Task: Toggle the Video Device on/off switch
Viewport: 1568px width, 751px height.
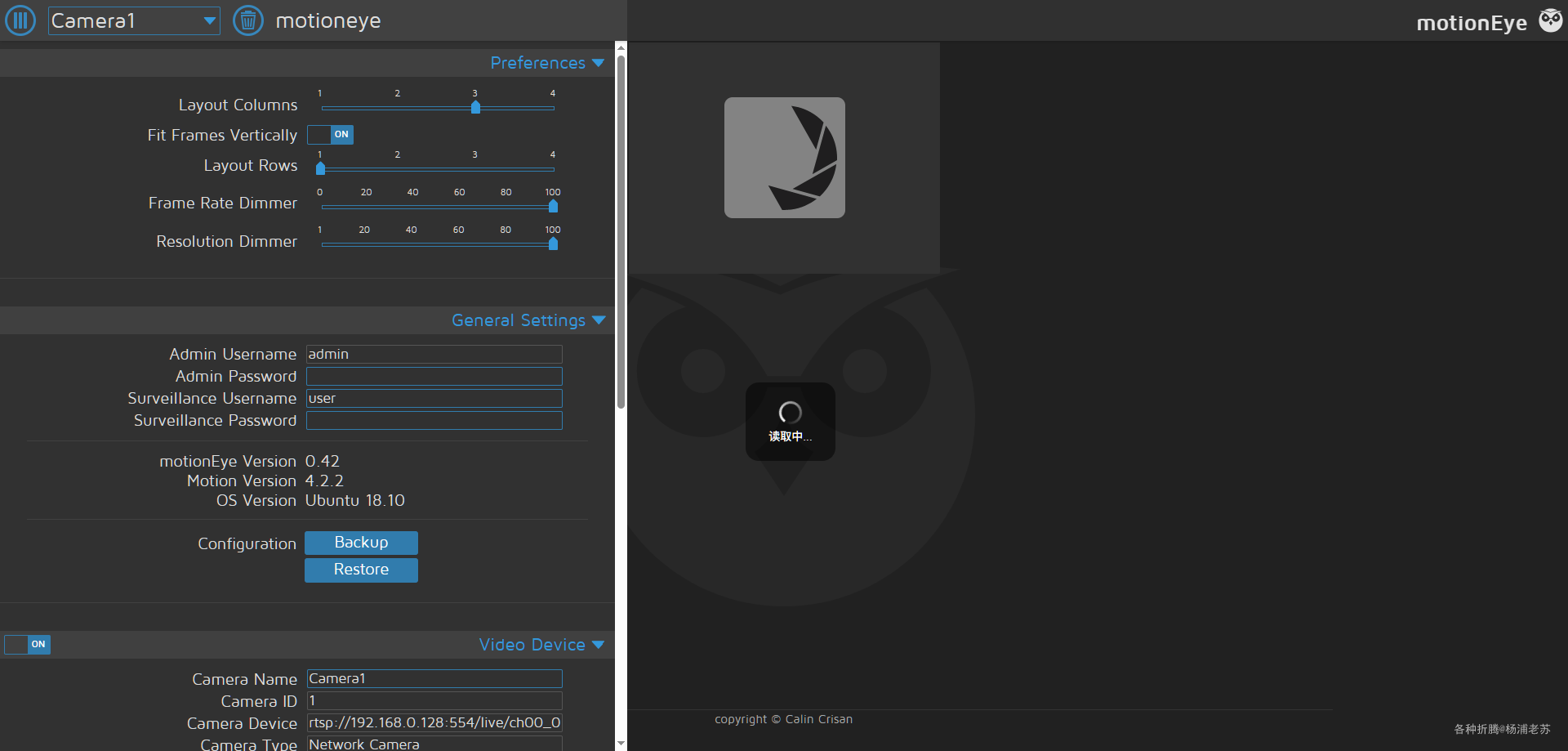Action: [x=27, y=645]
